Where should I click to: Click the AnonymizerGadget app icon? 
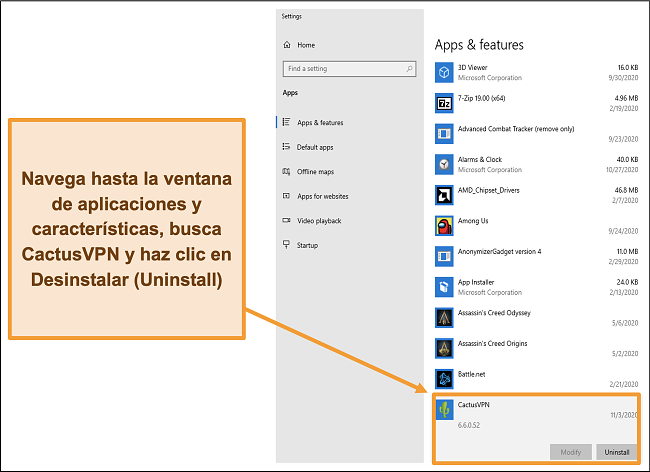(x=444, y=257)
